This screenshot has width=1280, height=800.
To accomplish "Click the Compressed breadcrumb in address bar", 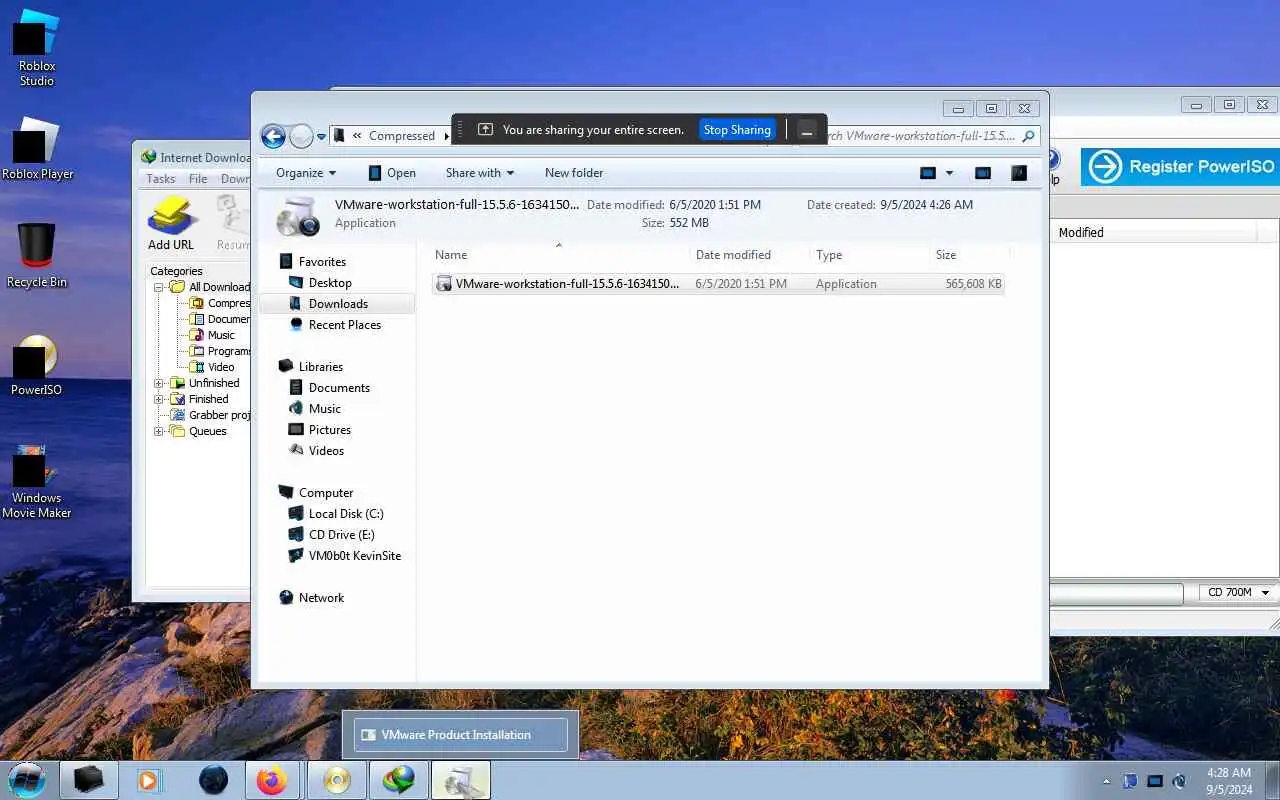I will click(x=401, y=136).
